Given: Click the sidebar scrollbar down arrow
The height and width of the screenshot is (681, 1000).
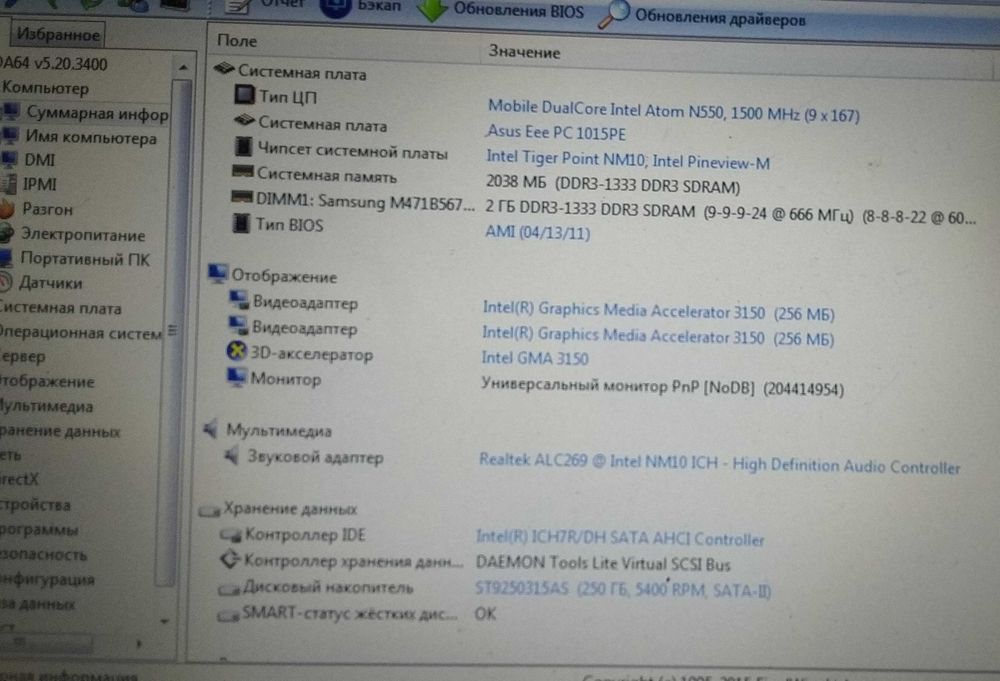Looking at the screenshot, I should 165,620.
